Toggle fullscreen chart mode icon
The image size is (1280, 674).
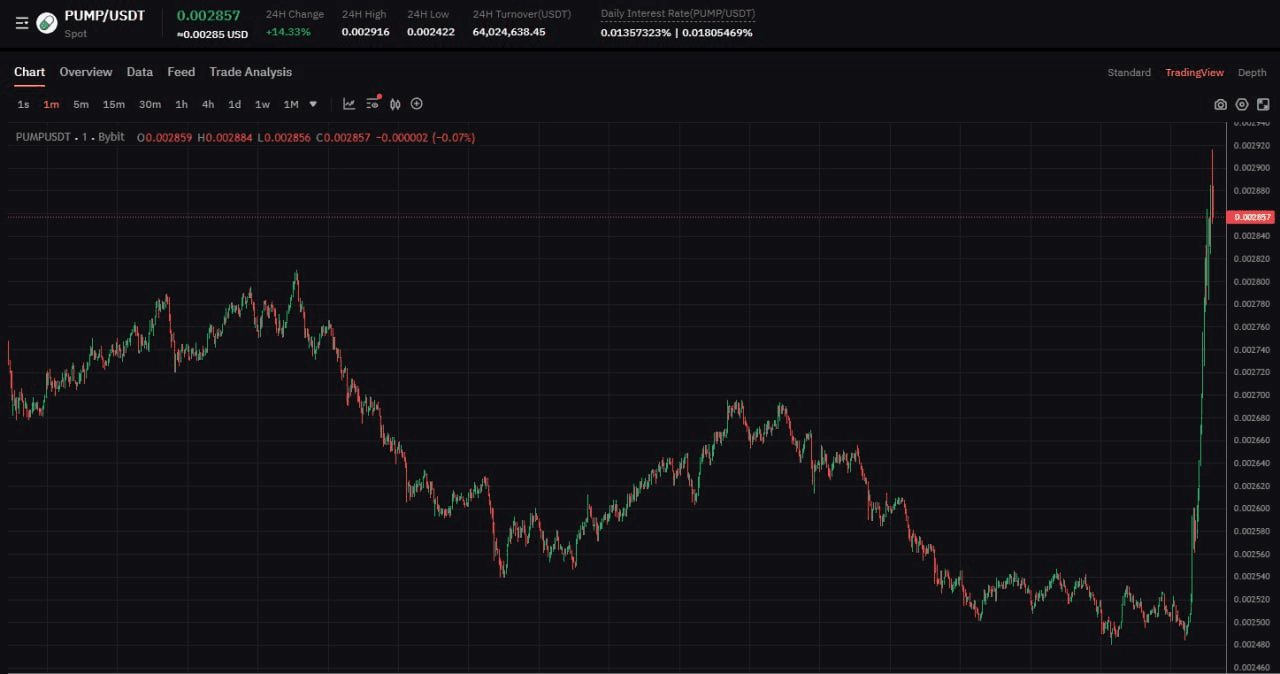[x=1263, y=104]
